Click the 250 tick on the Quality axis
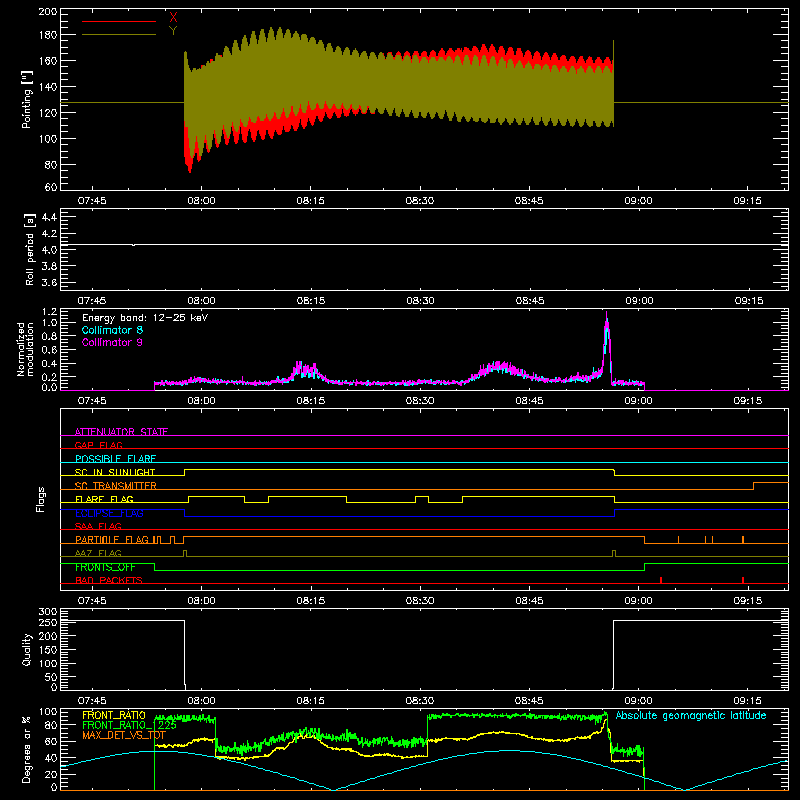The height and width of the screenshot is (800, 800). (48, 622)
